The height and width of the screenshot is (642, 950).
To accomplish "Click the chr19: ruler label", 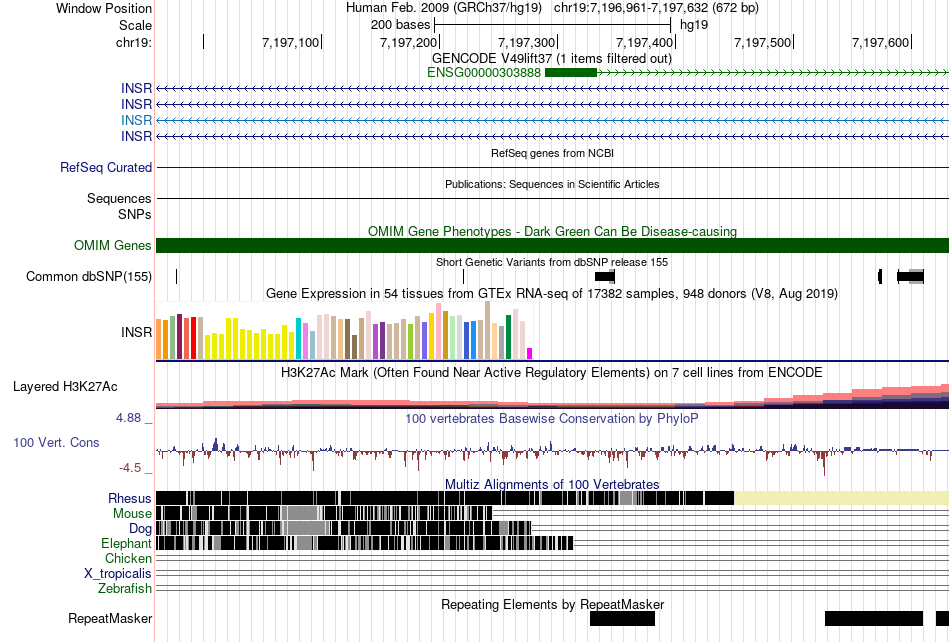I will [x=134, y=42].
